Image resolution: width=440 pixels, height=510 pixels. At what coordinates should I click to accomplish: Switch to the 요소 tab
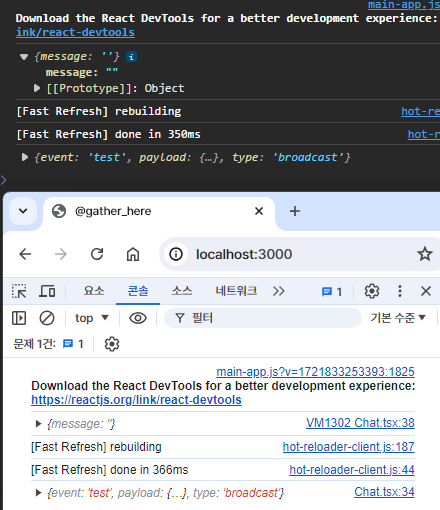point(94,291)
